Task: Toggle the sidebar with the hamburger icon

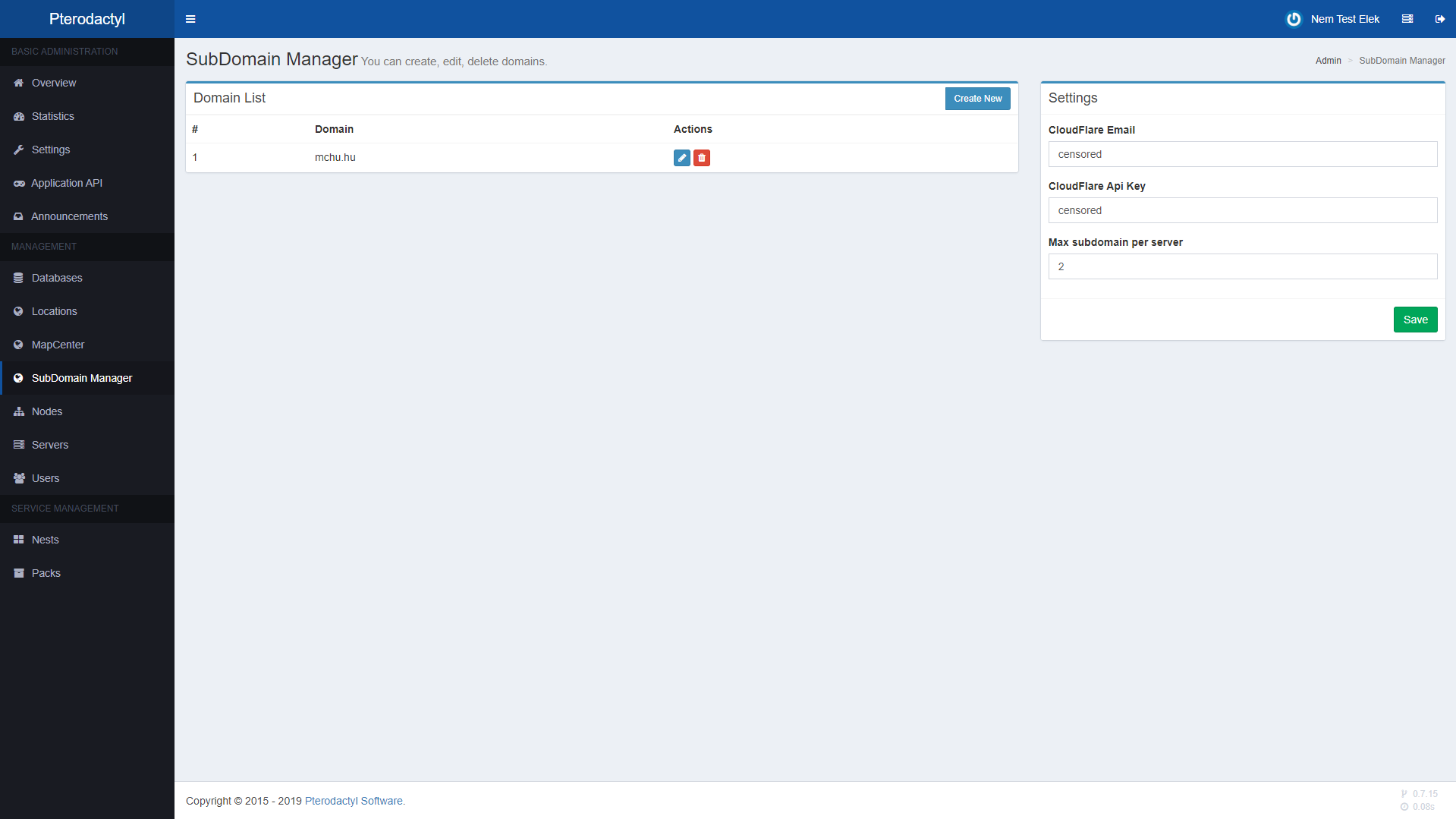Action: pos(190,19)
